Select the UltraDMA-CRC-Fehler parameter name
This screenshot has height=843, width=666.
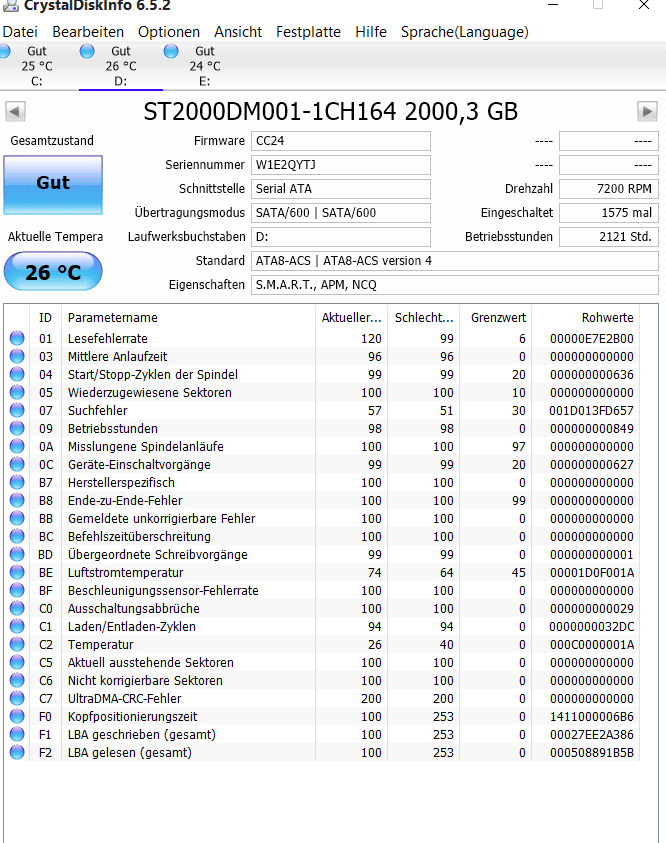pos(125,699)
